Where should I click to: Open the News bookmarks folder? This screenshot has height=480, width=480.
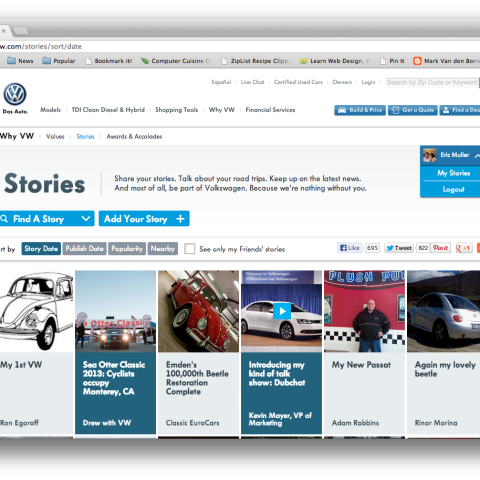tap(20, 61)
